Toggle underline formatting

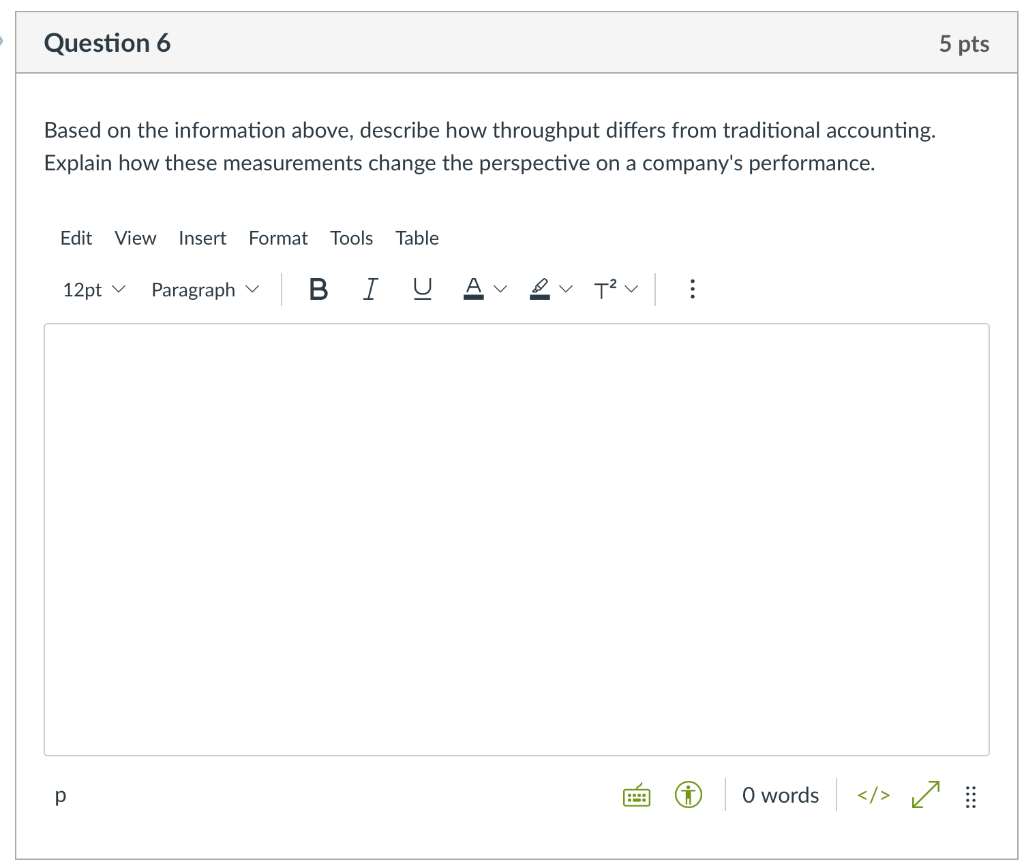pos(423,290)
